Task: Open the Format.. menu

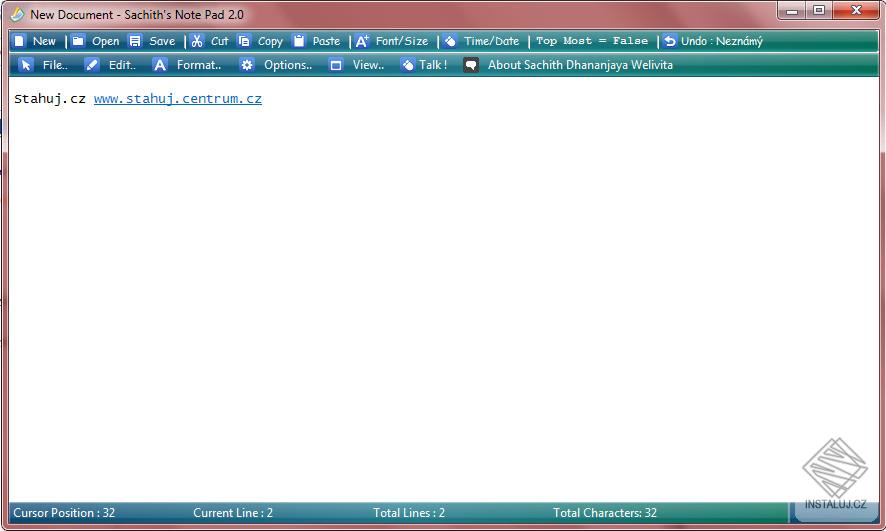Action: tap(199, 65)
